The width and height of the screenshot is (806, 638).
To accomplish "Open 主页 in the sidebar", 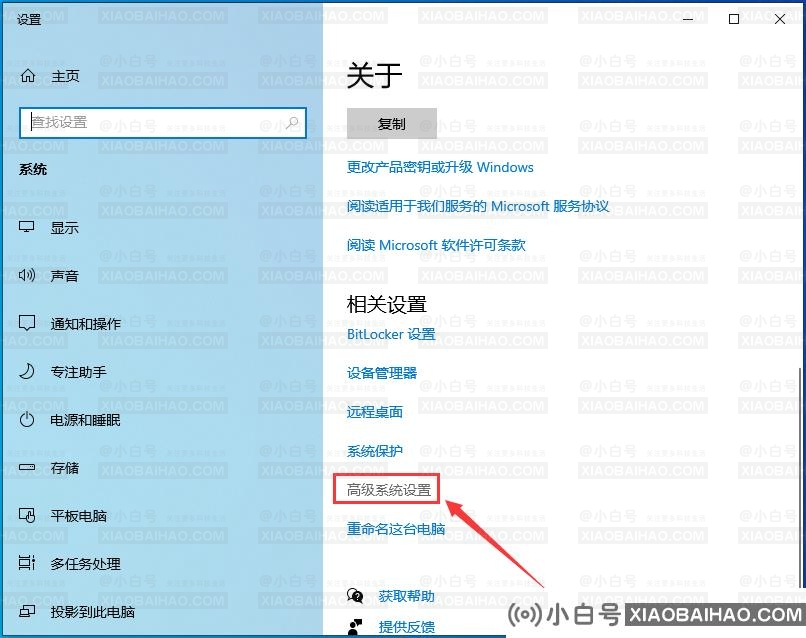I will (65, 76).
